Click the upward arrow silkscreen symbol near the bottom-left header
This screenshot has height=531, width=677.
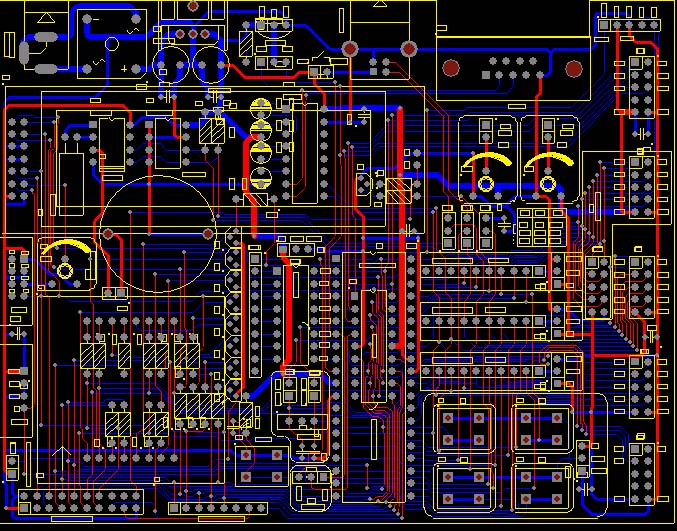click(61, 458)
